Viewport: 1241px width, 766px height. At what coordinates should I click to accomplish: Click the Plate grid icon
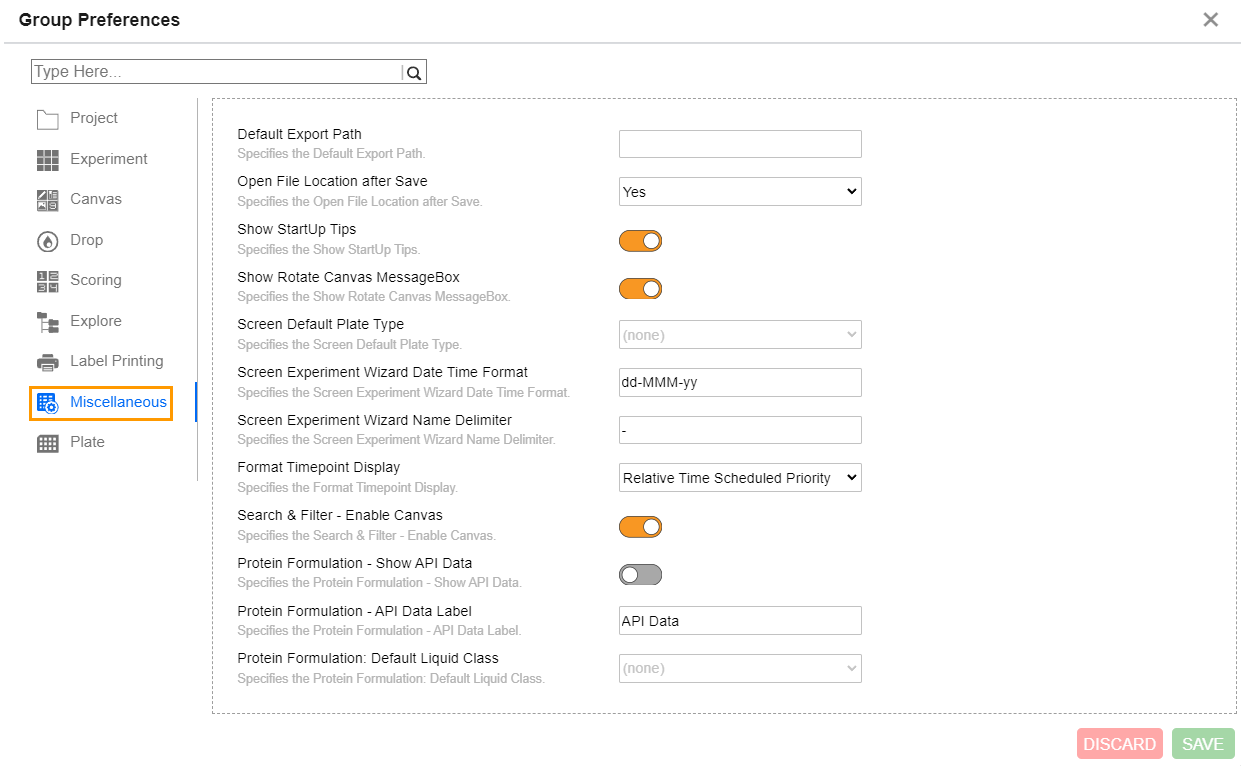click(48, 443)
